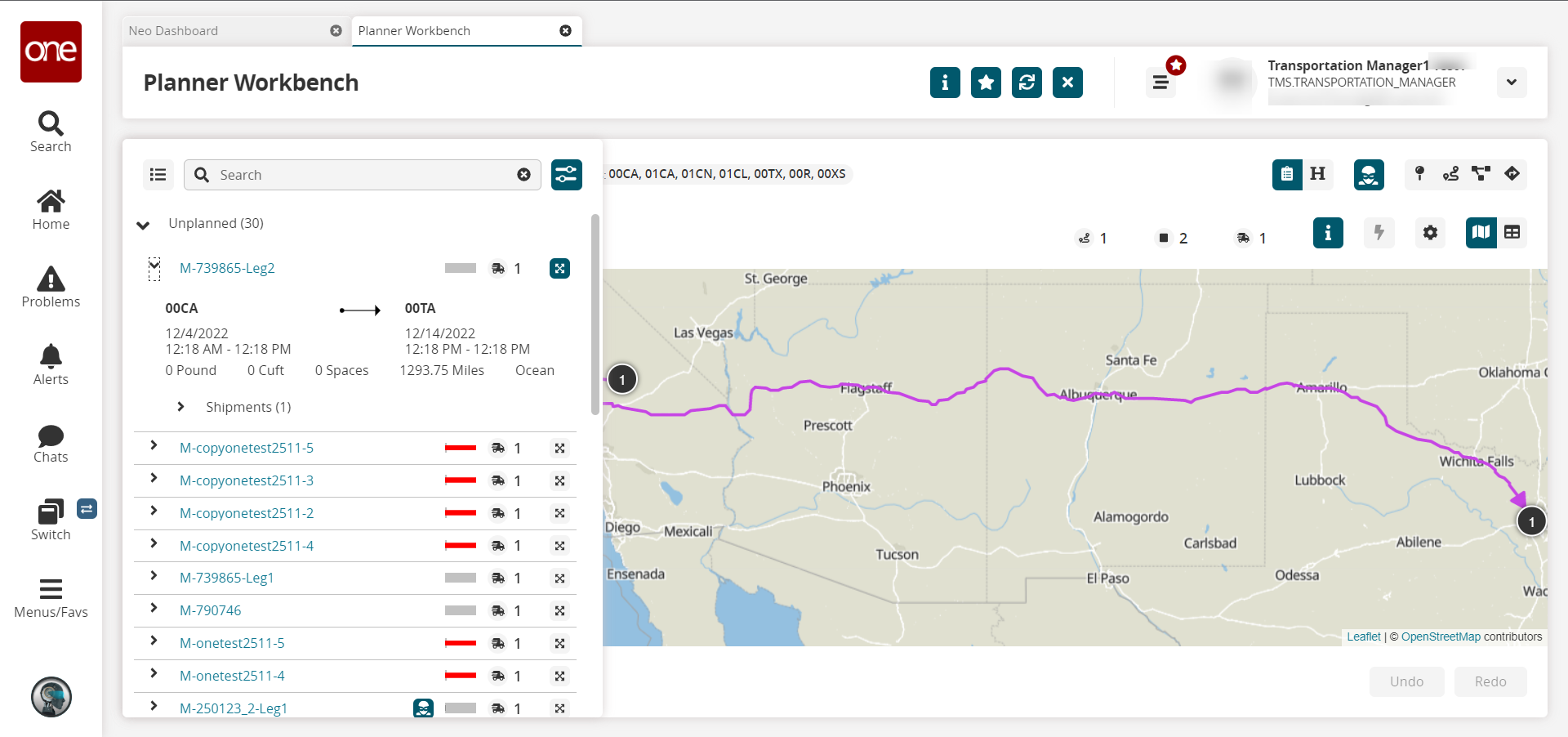Open user profile dropdown arrow

point(1512,83)
